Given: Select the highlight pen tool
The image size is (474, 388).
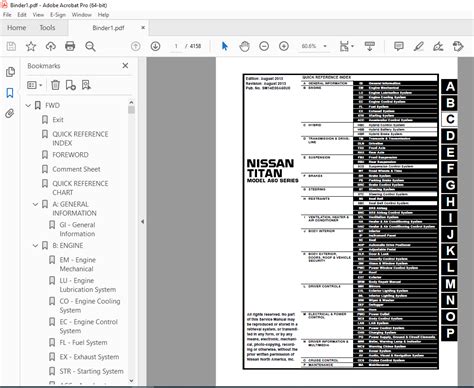Looking at the screenshot, I should (x=418, y=46).
